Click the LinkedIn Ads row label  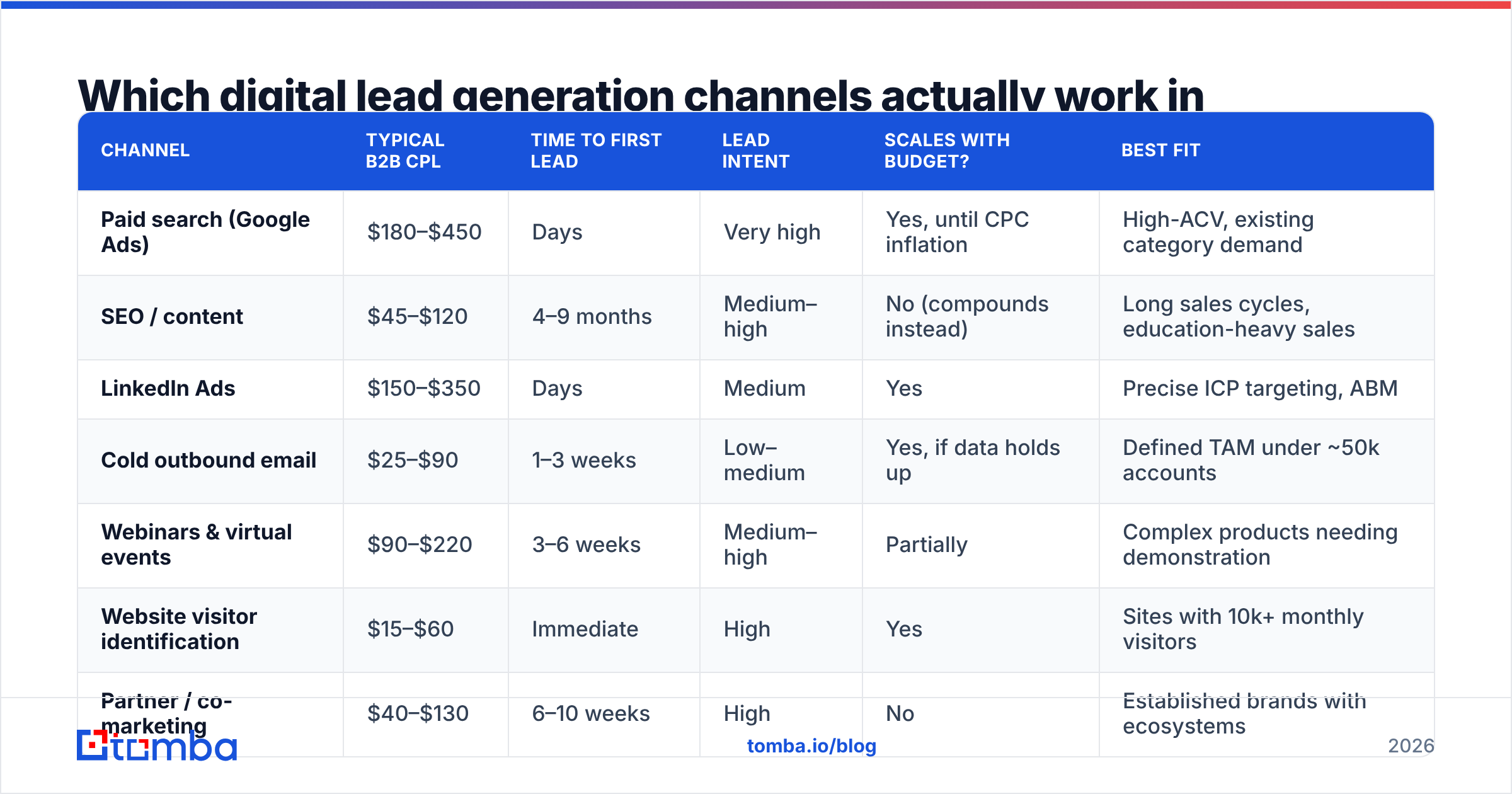tap(168, 388)
